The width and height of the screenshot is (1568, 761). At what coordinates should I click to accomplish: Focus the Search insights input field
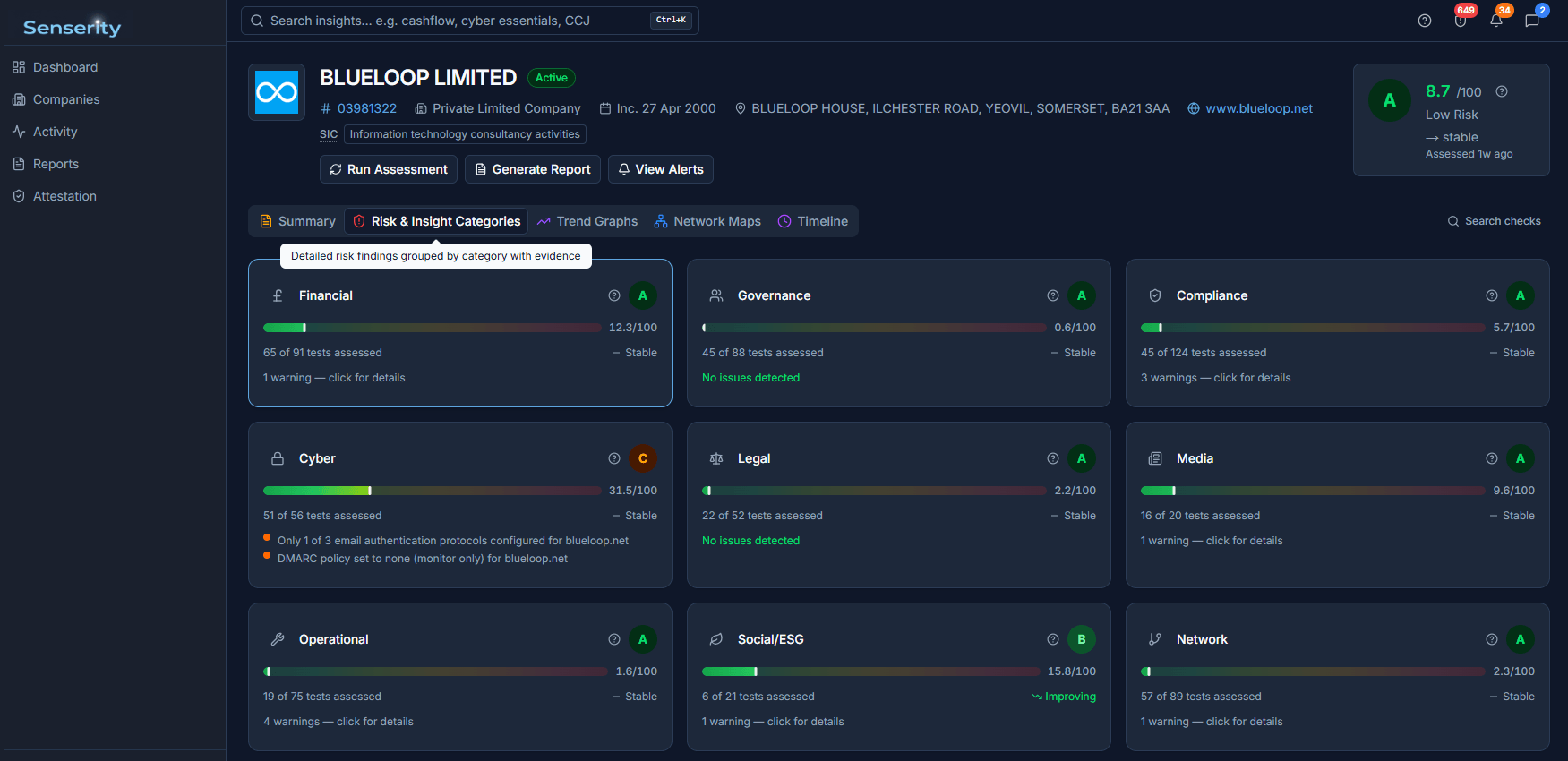coord(470,21)
